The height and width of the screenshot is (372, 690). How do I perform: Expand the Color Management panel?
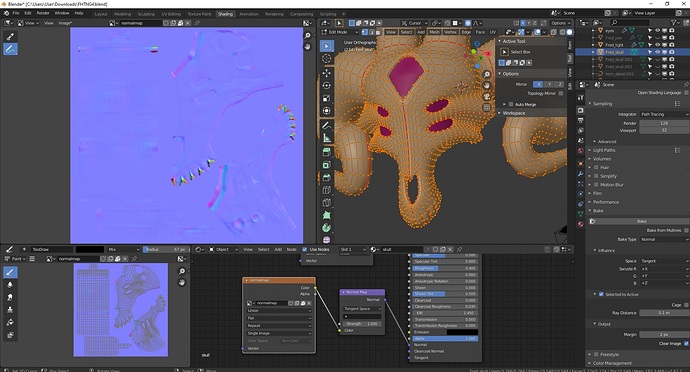pos(612,363)
